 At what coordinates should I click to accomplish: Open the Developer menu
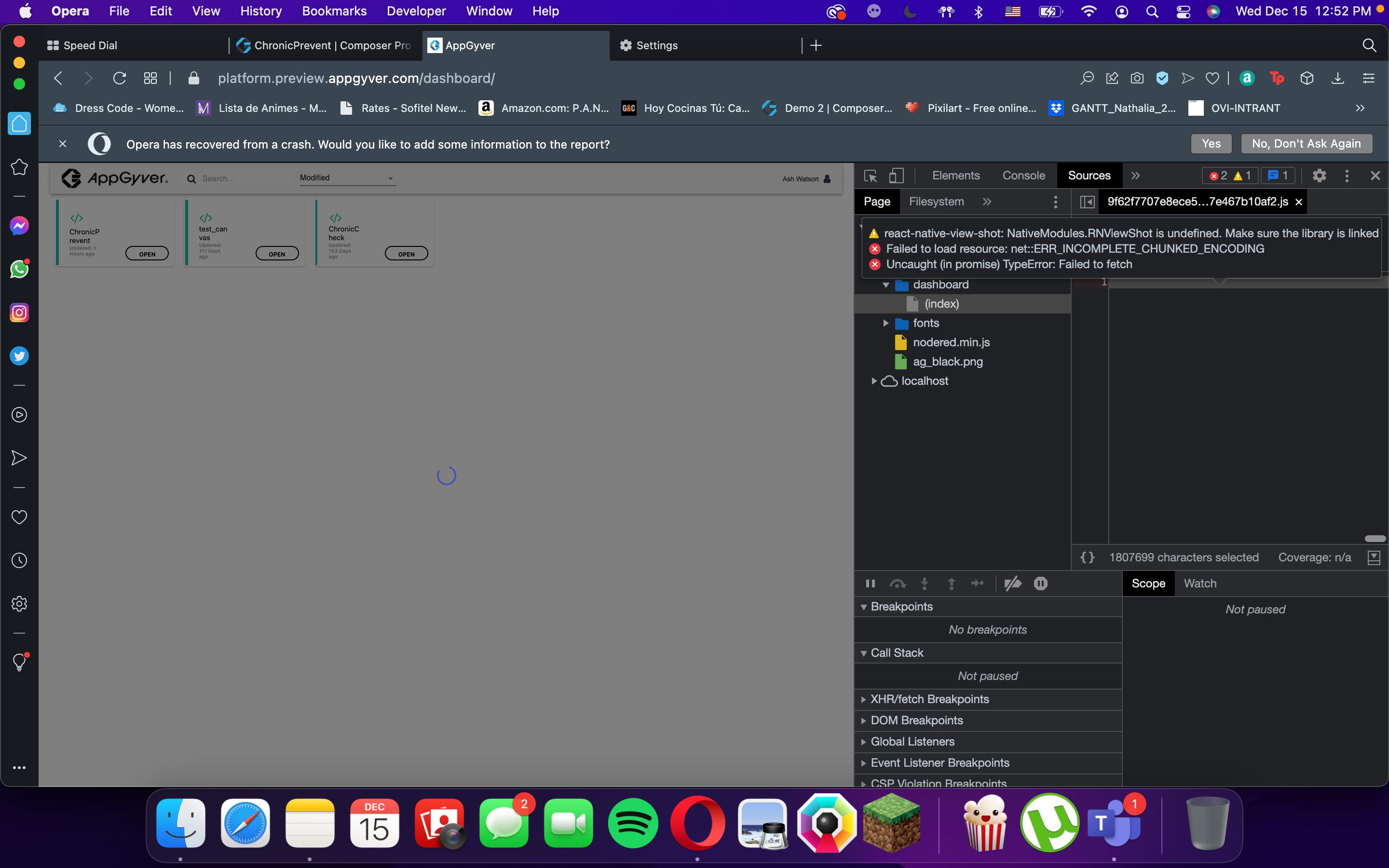click(416, 11)
